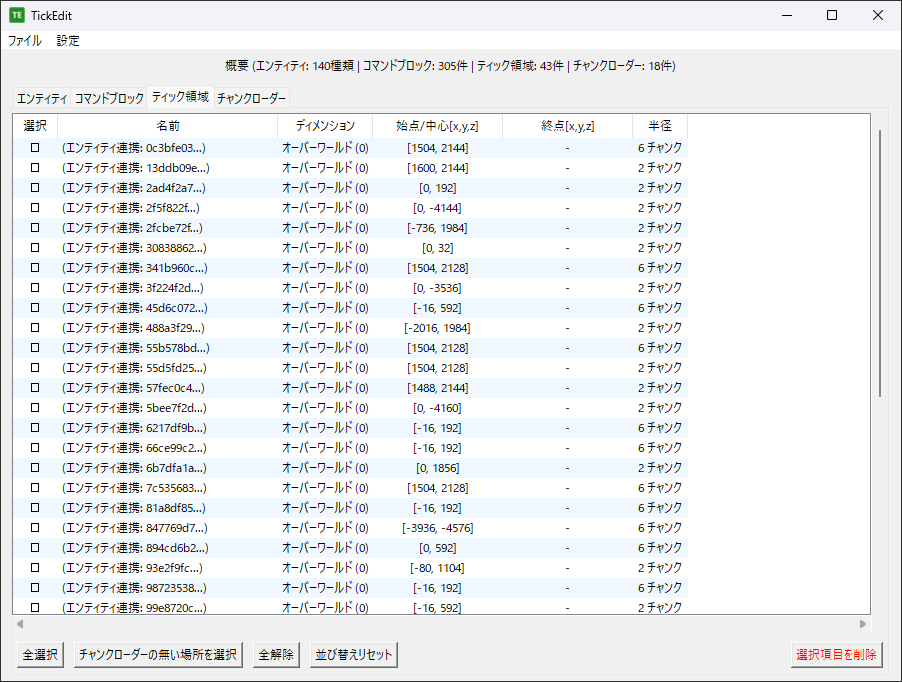This screenshot has width=902, height=682.
Task: Check the box for row 0c3bfe03
Action: click(x=35, y=148)
